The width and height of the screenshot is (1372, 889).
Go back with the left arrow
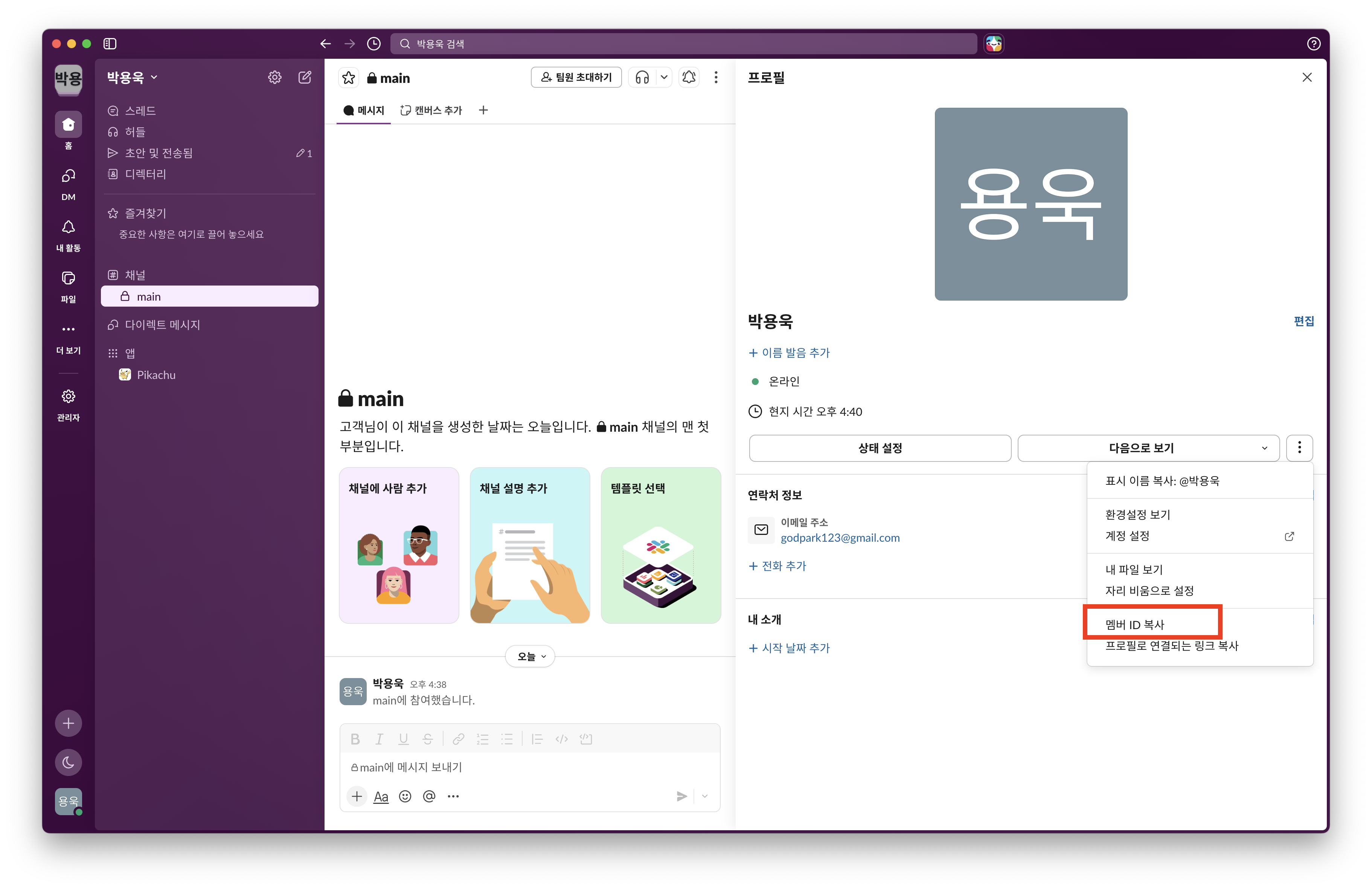tap(326, 43)
